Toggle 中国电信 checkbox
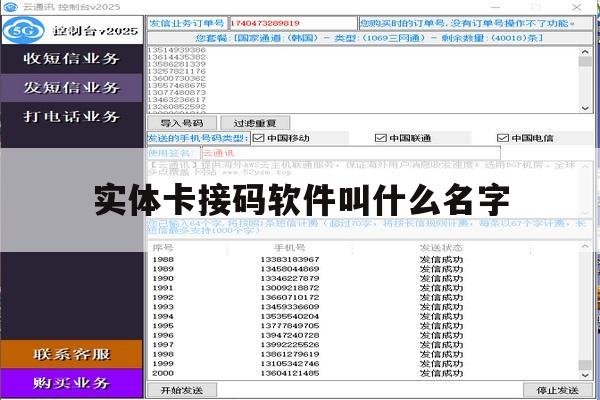This screenshot has height=400, width=600. point(502,138)
